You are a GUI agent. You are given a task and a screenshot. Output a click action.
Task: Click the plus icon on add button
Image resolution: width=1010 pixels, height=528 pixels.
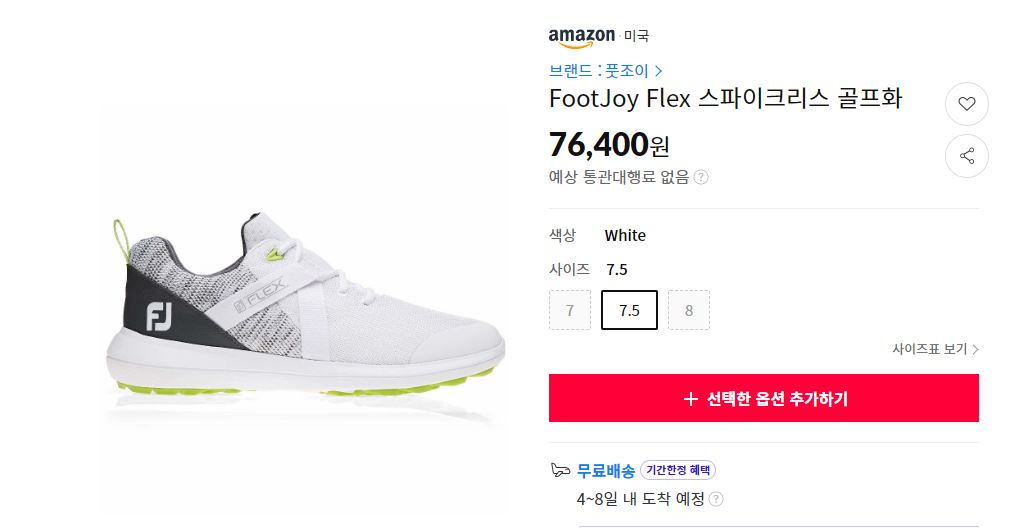point(690,399)
